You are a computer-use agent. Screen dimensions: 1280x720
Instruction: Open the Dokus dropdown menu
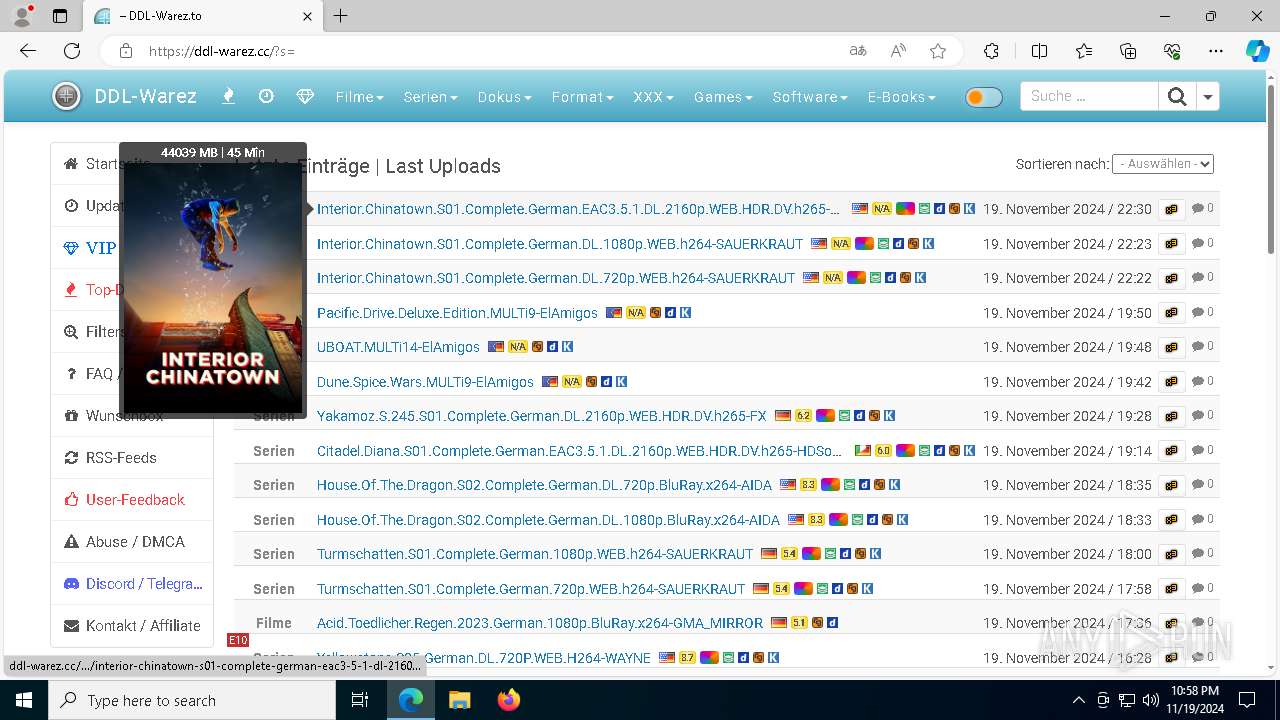coord(505,97)
